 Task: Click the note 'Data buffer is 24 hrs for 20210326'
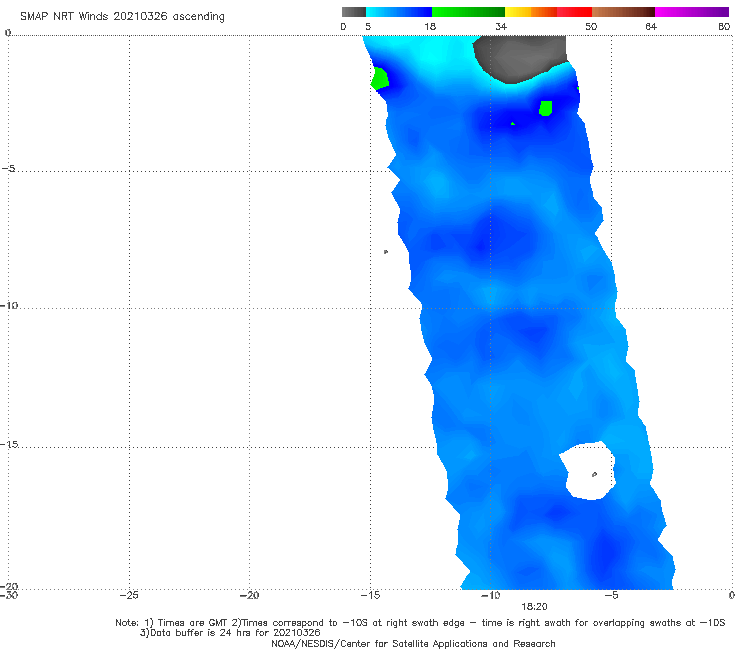click(230, 633)
